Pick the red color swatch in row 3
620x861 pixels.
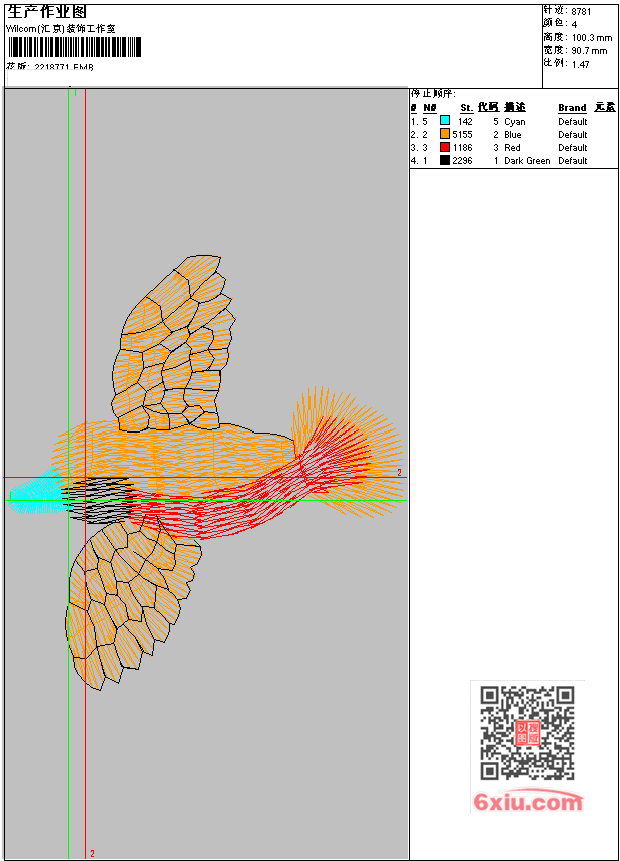coord(445,147)
